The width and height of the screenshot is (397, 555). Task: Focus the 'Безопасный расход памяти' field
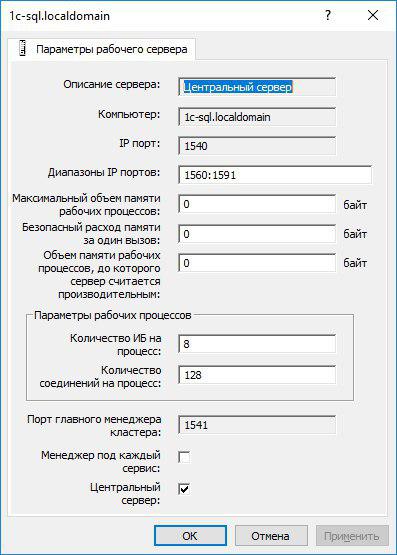coord(257,234)
